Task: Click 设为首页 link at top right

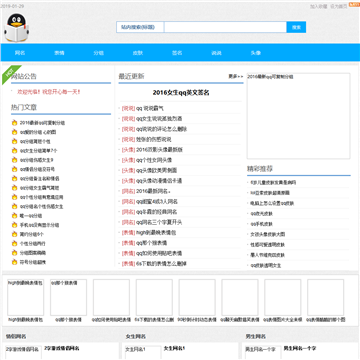Action: coord(339,6)
